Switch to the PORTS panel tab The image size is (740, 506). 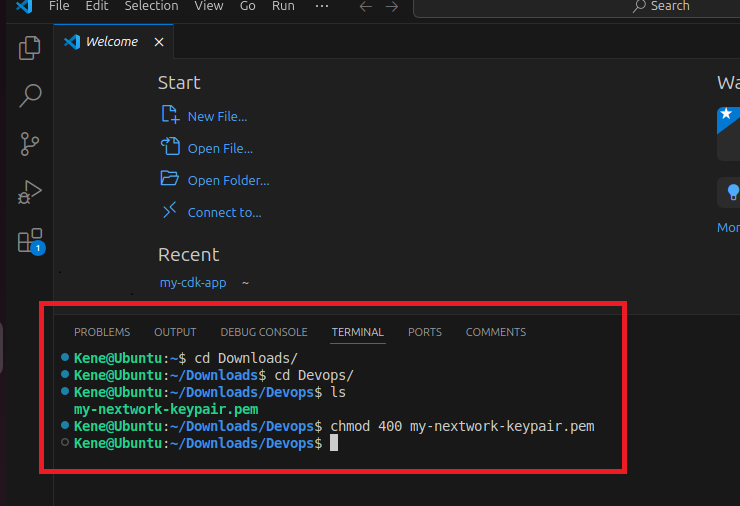[x=425, y=332]
